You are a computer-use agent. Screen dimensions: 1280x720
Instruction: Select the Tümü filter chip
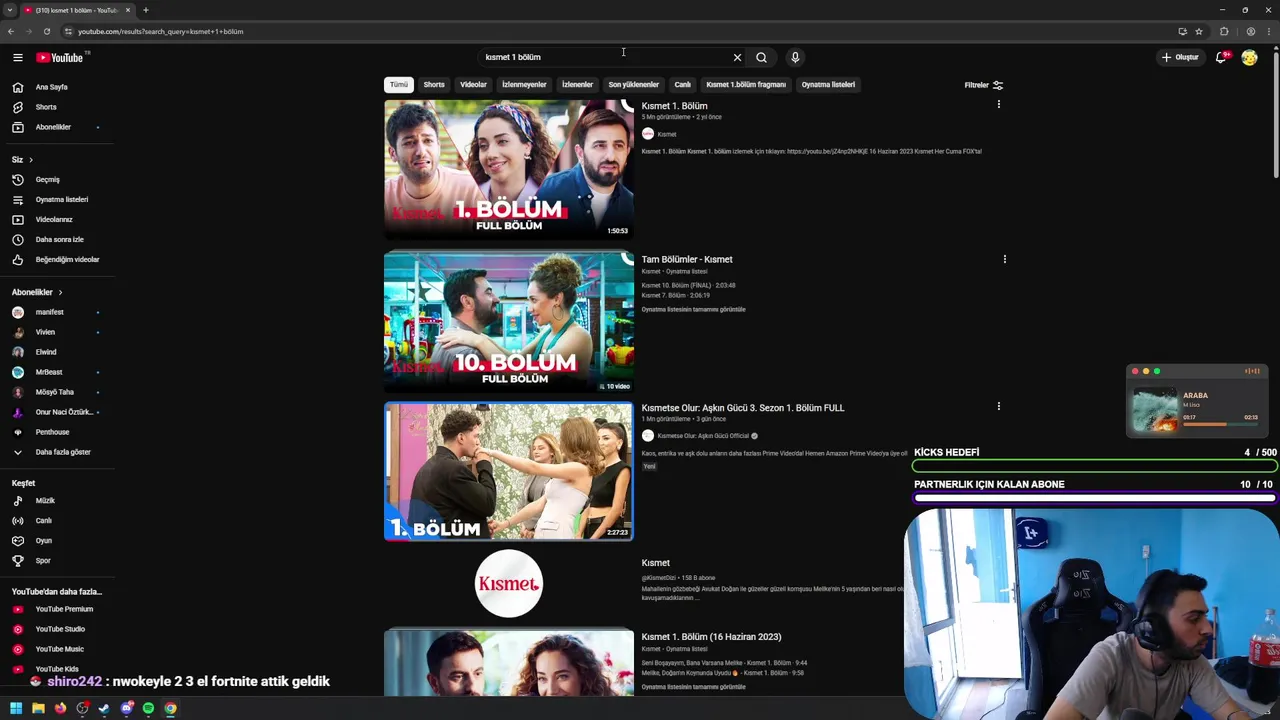399,85
